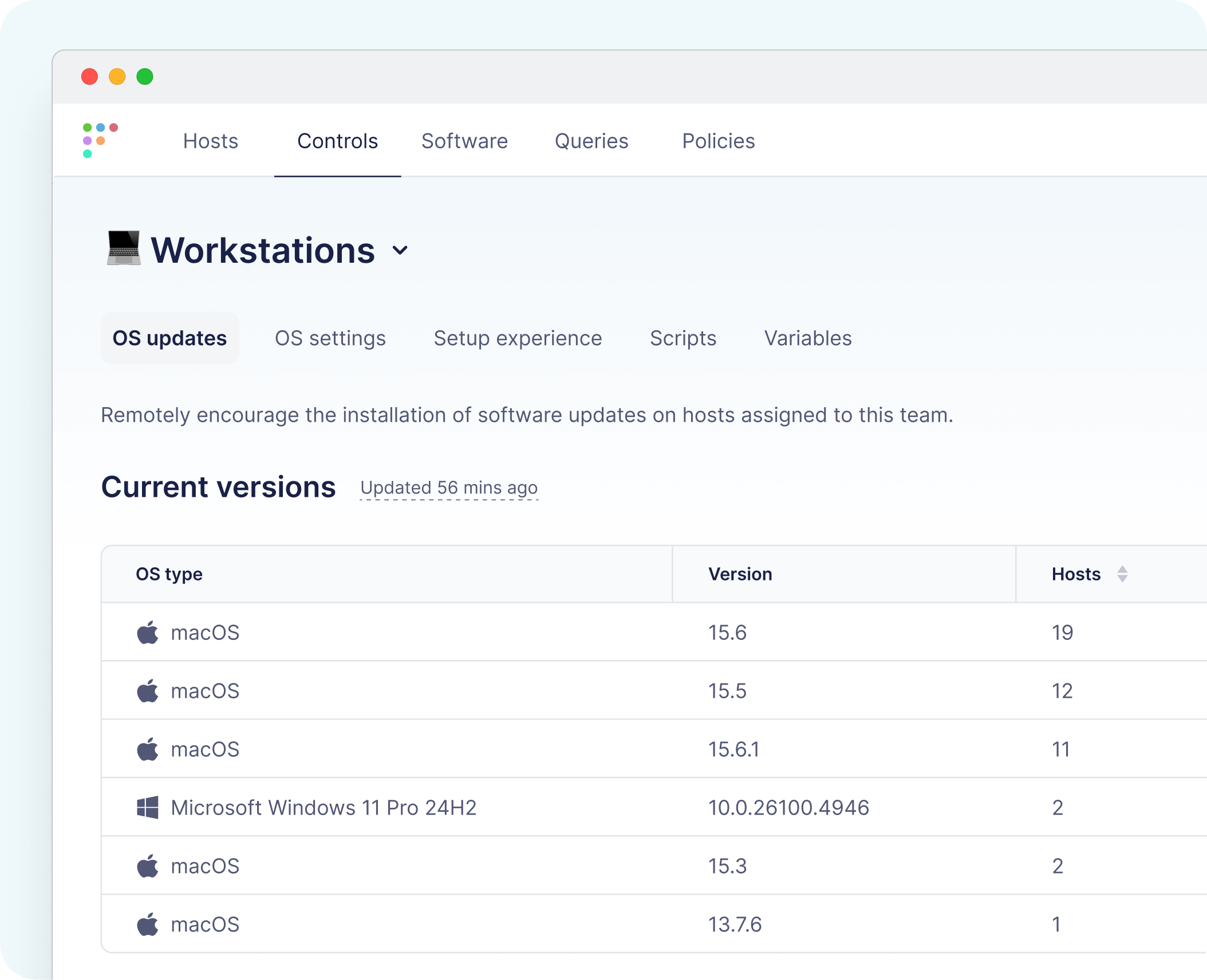Expand the Workstations team dropdown chevron
The image size is (1207, 980).
pos(400,250)
